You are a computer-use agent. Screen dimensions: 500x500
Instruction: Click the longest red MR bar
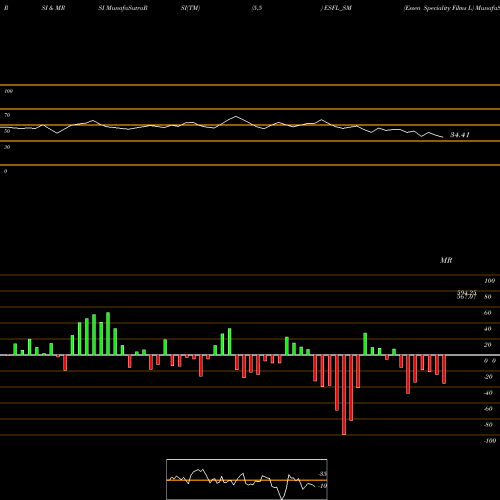point(344,395)
